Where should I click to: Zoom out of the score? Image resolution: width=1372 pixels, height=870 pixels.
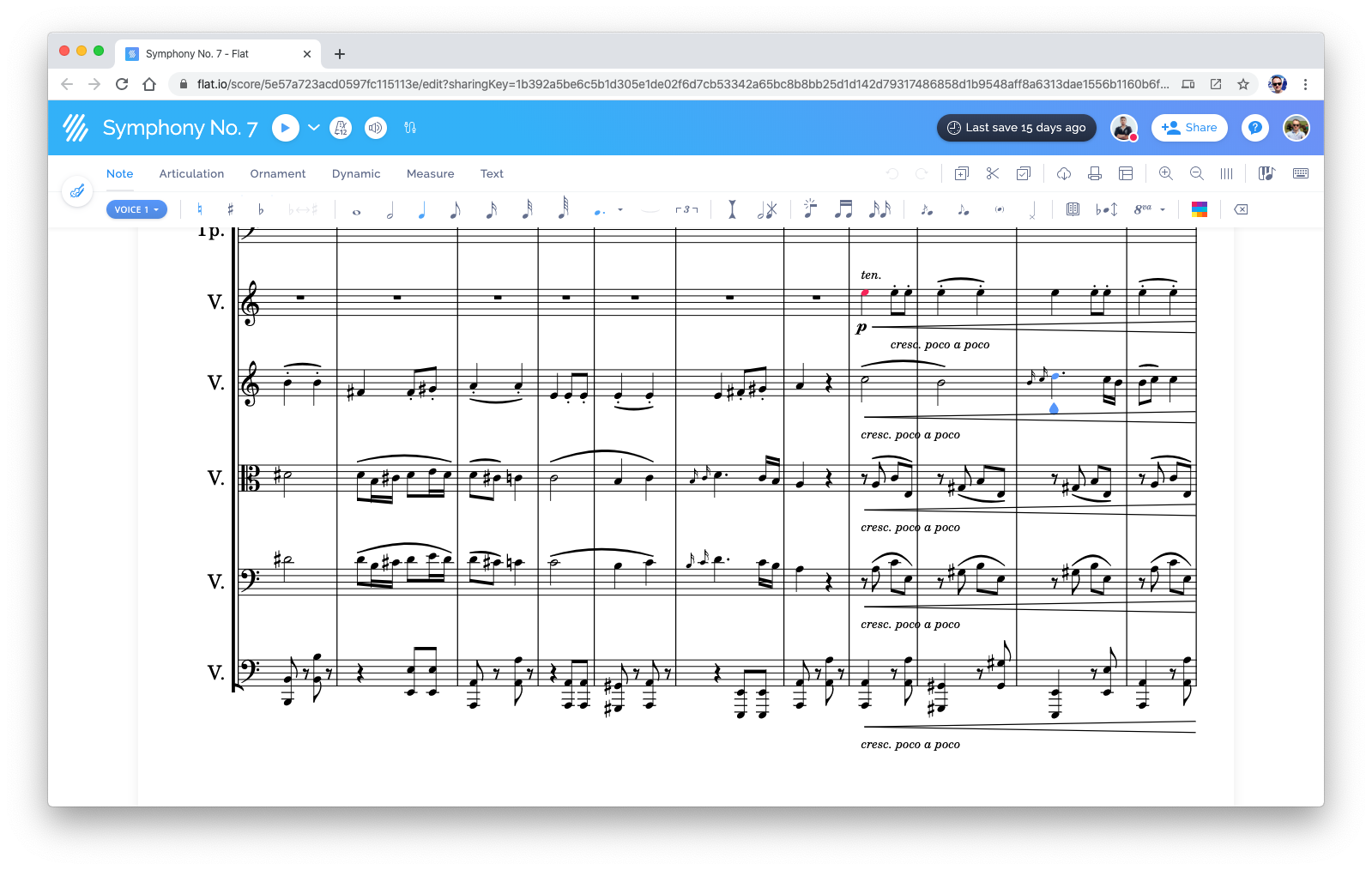point(1197,173)
